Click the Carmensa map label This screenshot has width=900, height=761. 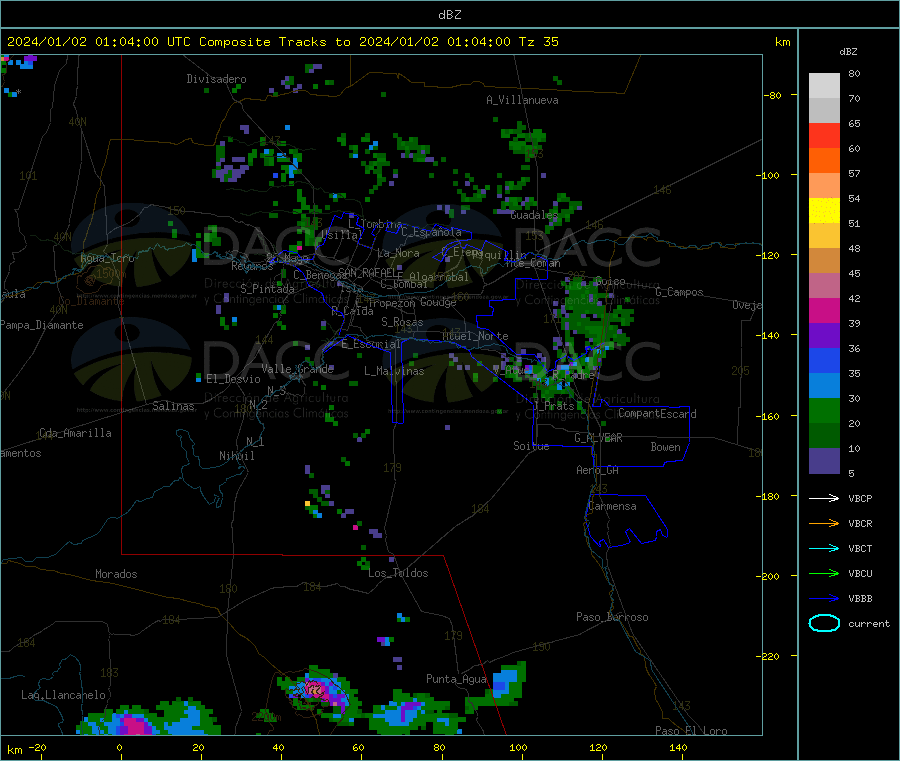612,507
